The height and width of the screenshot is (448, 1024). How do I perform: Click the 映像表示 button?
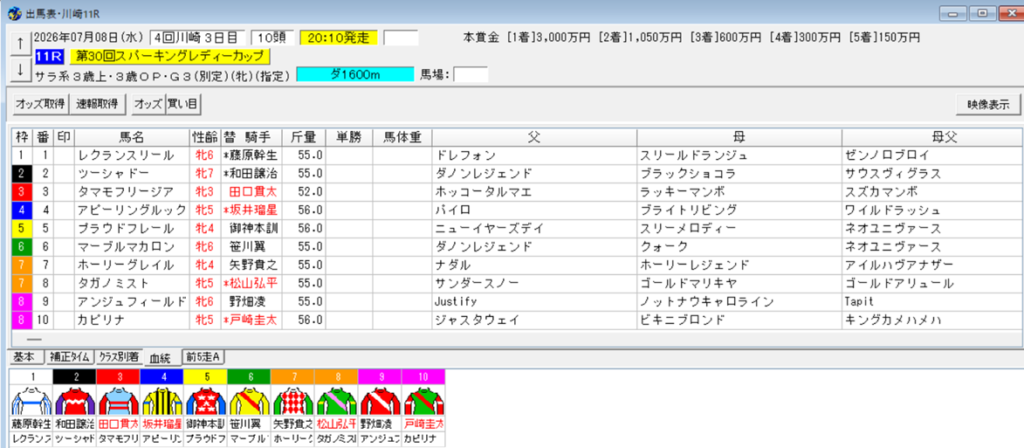tap(988, 104)
